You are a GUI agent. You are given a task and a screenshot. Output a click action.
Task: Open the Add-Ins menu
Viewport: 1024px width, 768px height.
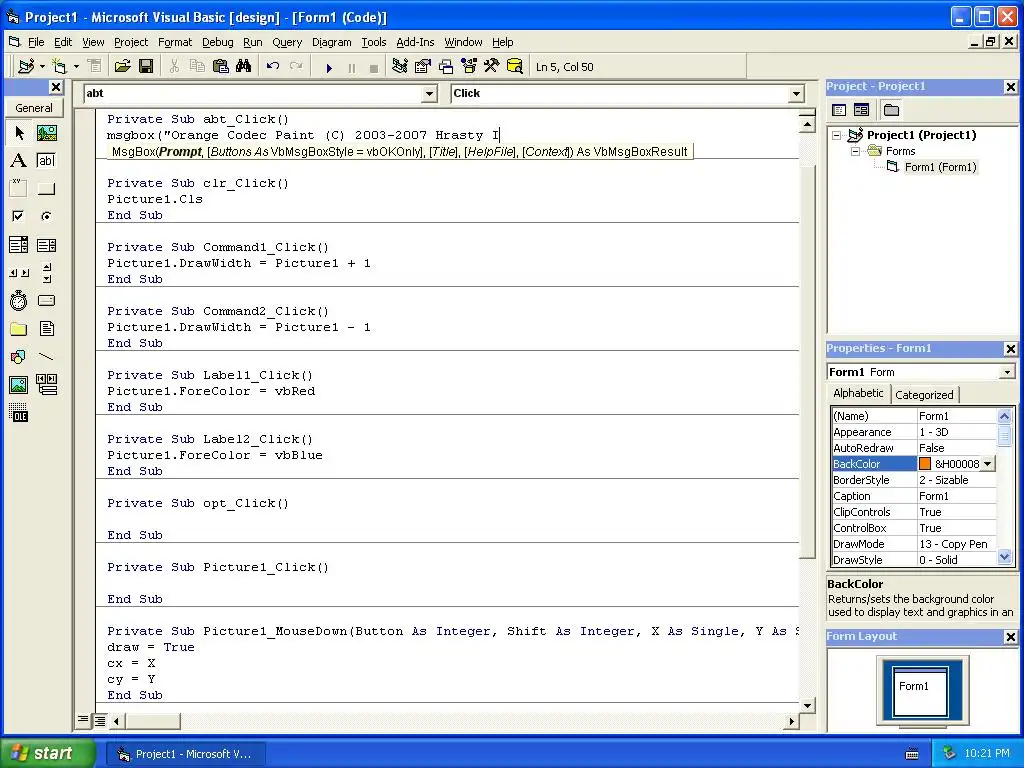tap(415, 42)
